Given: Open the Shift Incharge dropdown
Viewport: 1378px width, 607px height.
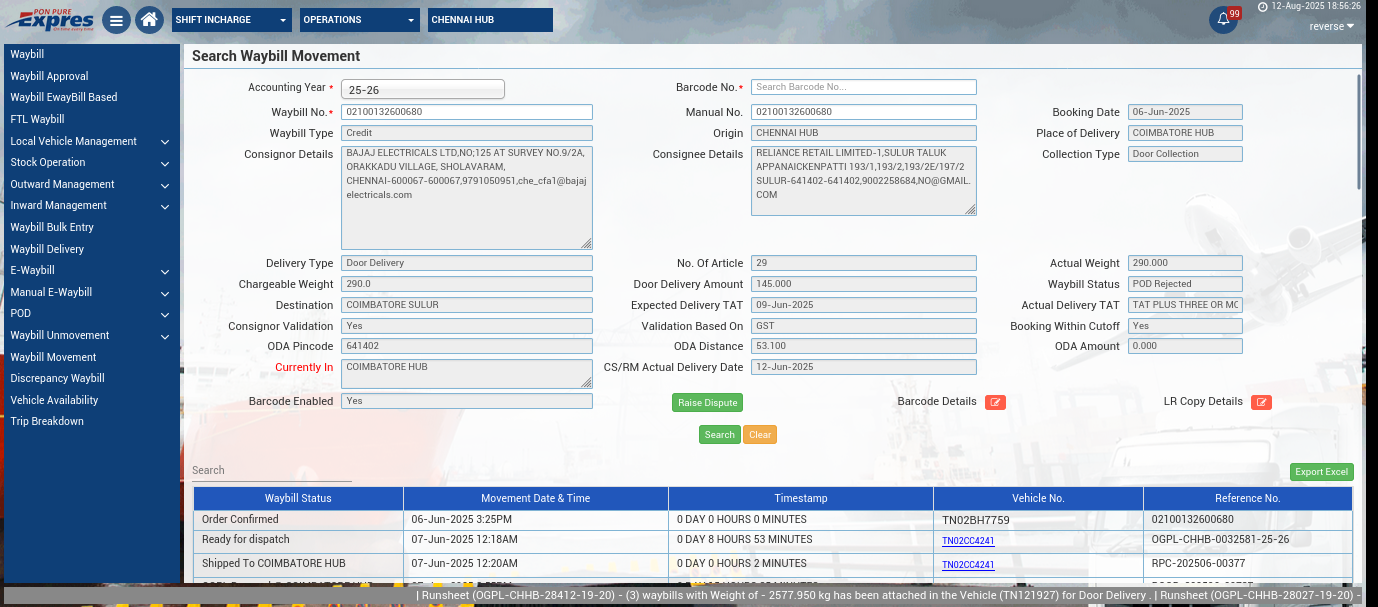Looking at the screenshot, I should pos(231,20).
